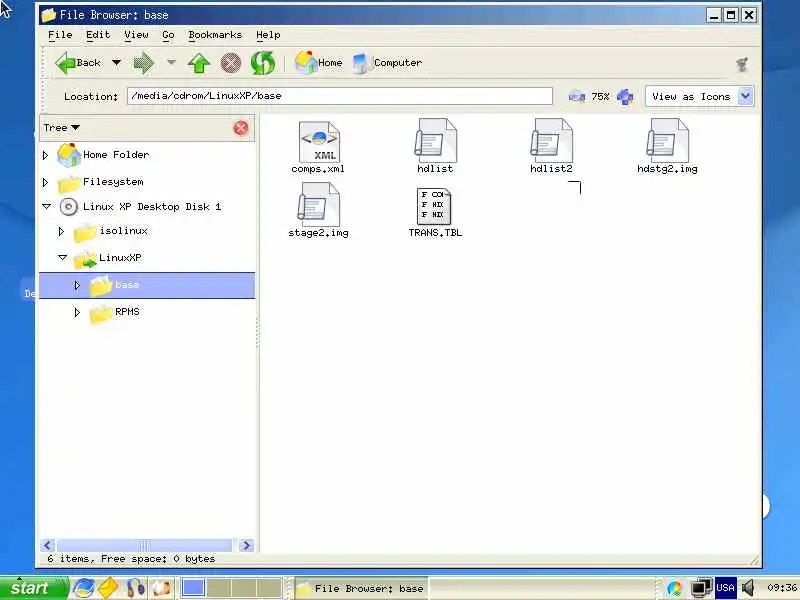Open the File menu
The height and width of the screenshot is (600, 800).
60,35
